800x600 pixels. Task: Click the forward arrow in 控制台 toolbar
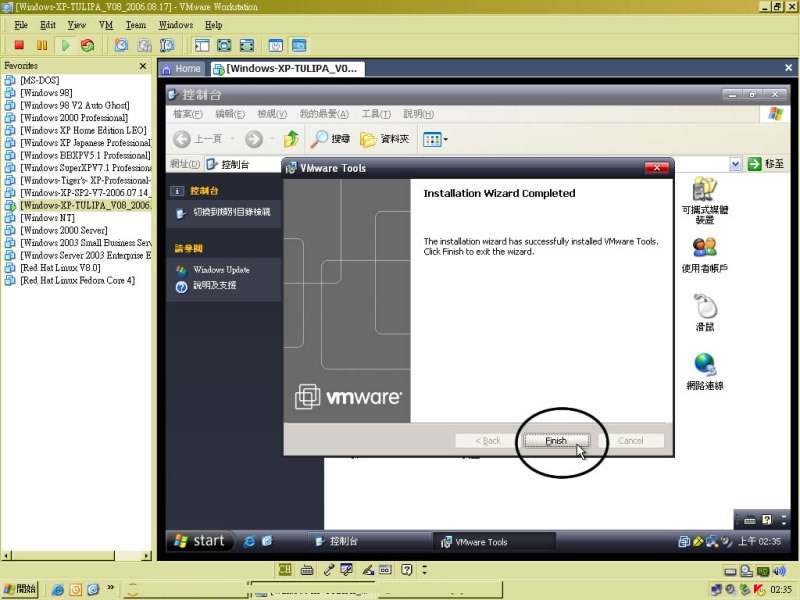(x=254, y=139)
